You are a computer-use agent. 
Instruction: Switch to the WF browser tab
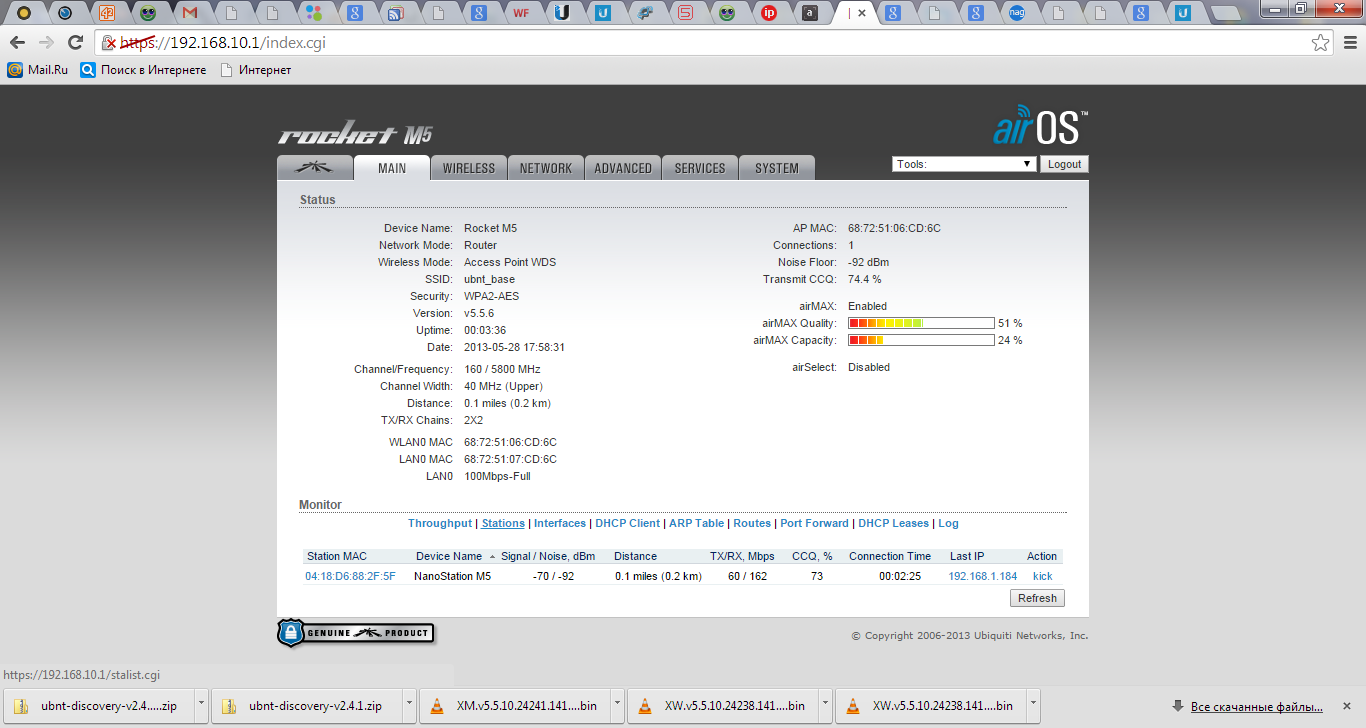(520, 13)
